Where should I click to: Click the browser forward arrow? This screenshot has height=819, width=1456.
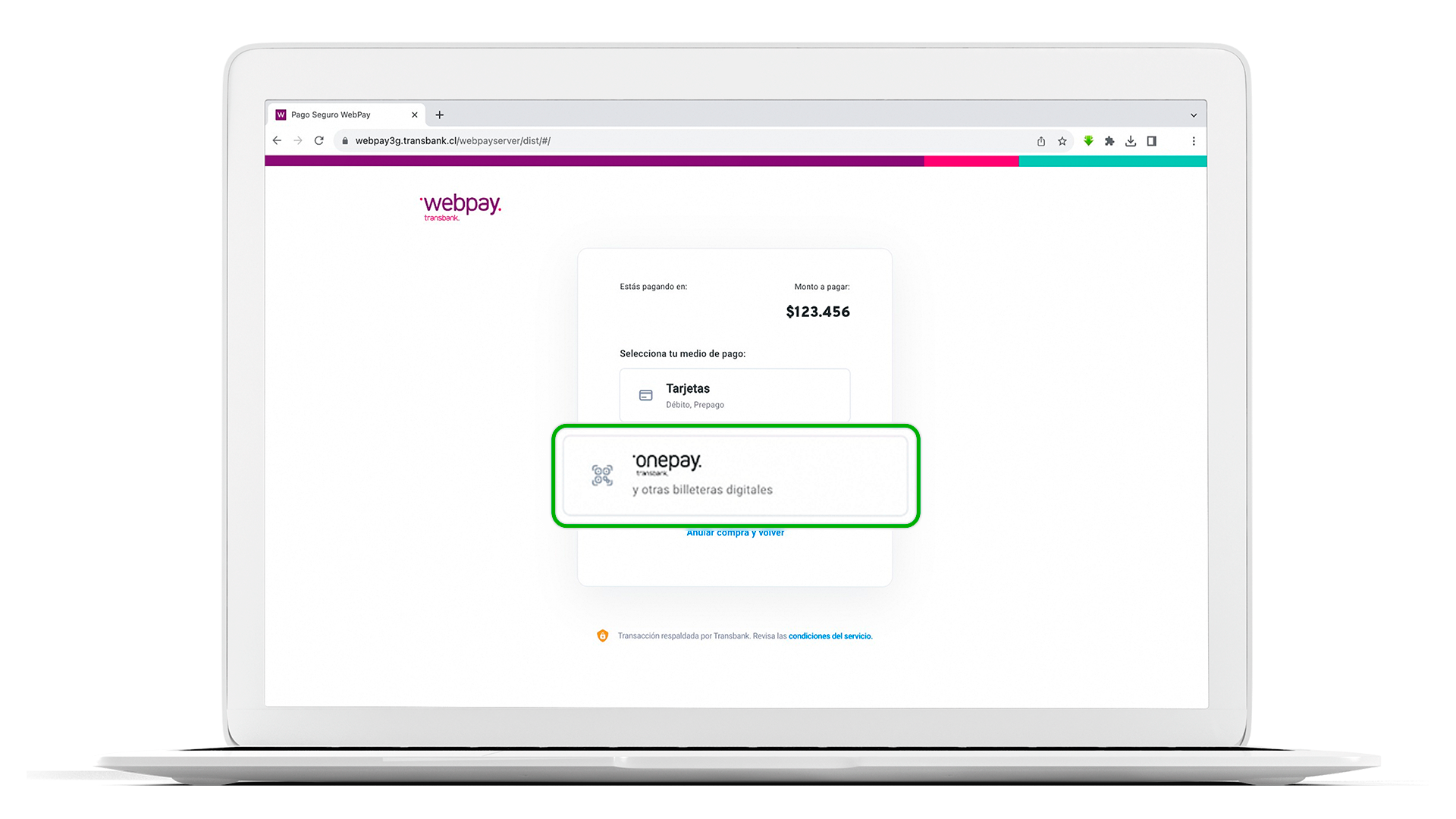298,141
